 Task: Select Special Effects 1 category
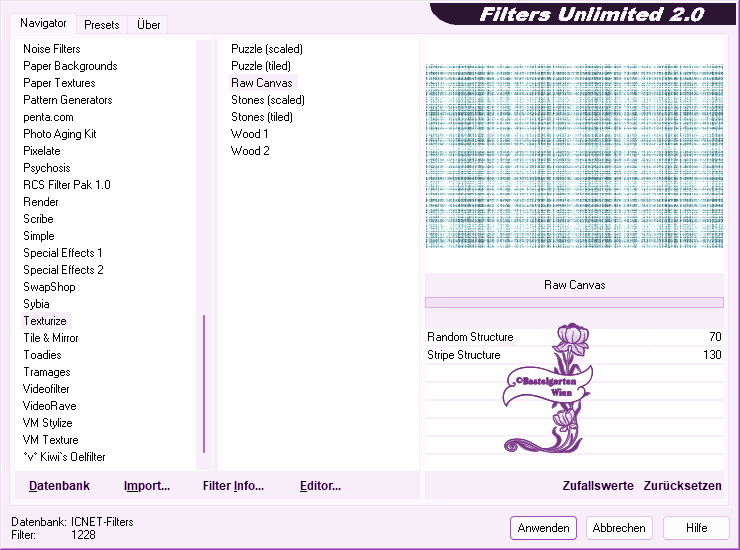(62, 253)
